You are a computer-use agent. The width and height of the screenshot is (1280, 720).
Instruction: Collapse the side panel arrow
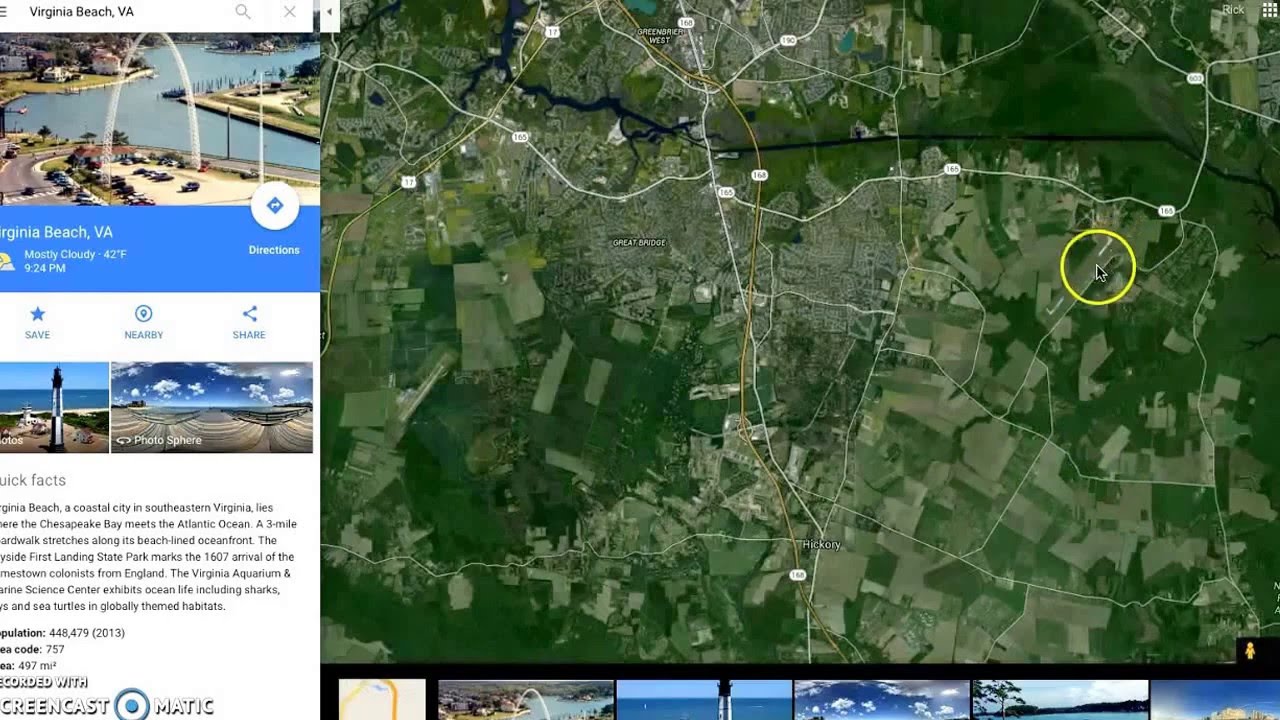point(329,12)
